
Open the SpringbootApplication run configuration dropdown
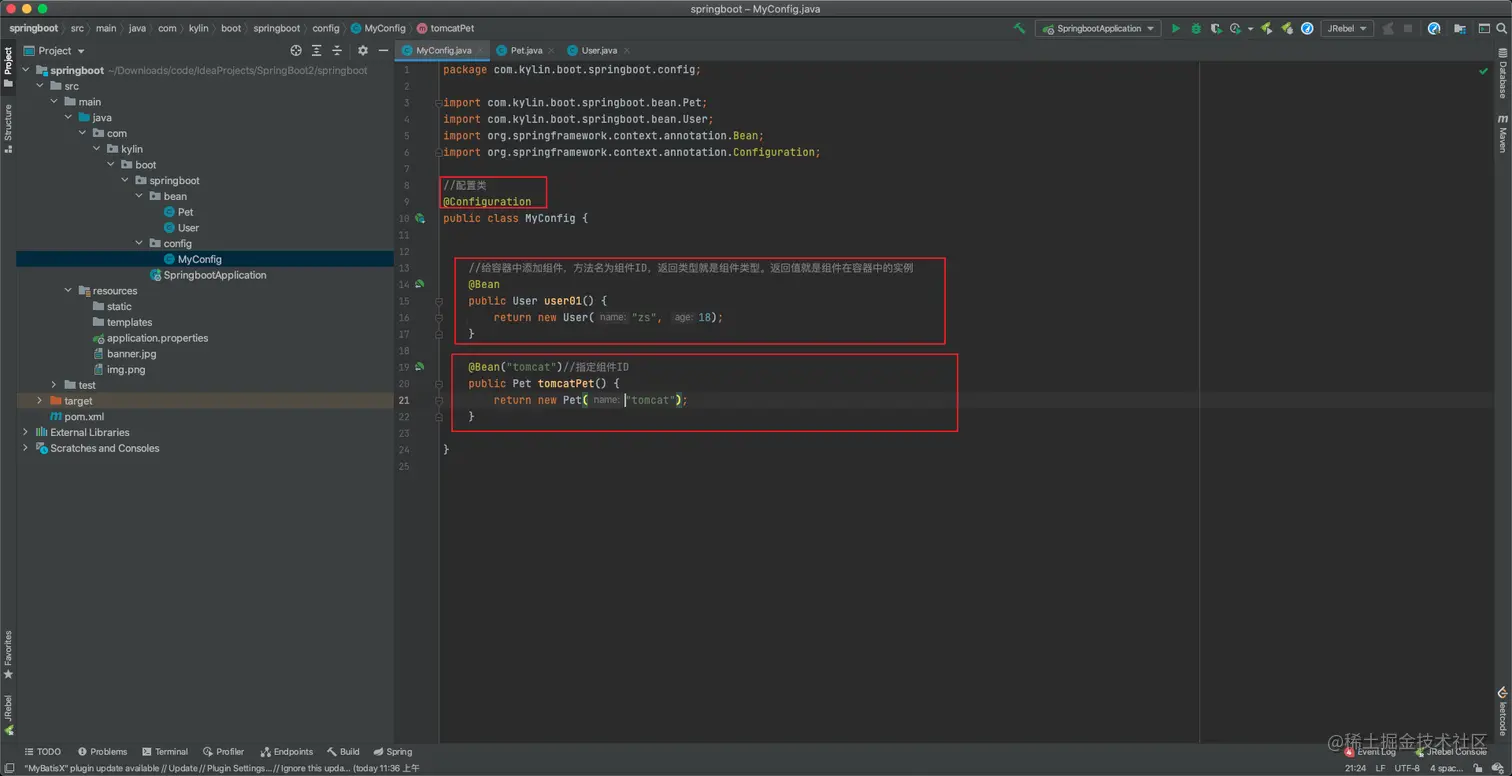(x=1097, y=29)
